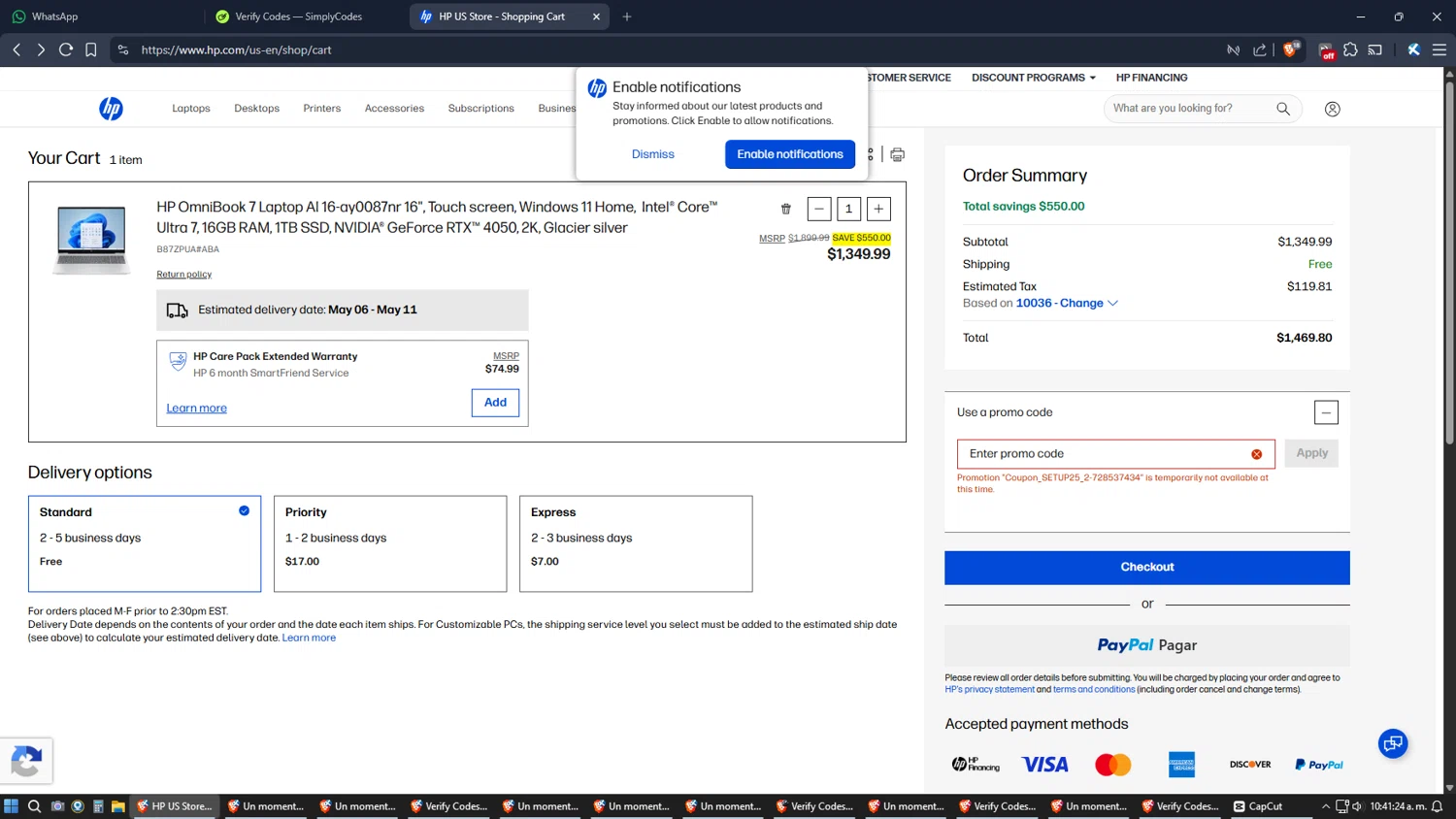Open the Desktops menu
Image resolution: width=1456 pixels, height=819 pixels.
257,109
